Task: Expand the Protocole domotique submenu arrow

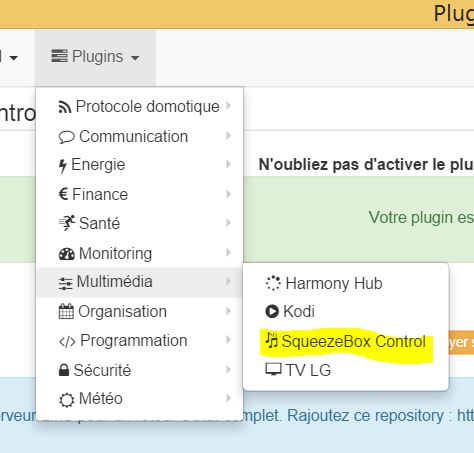Action: (228, 106)
